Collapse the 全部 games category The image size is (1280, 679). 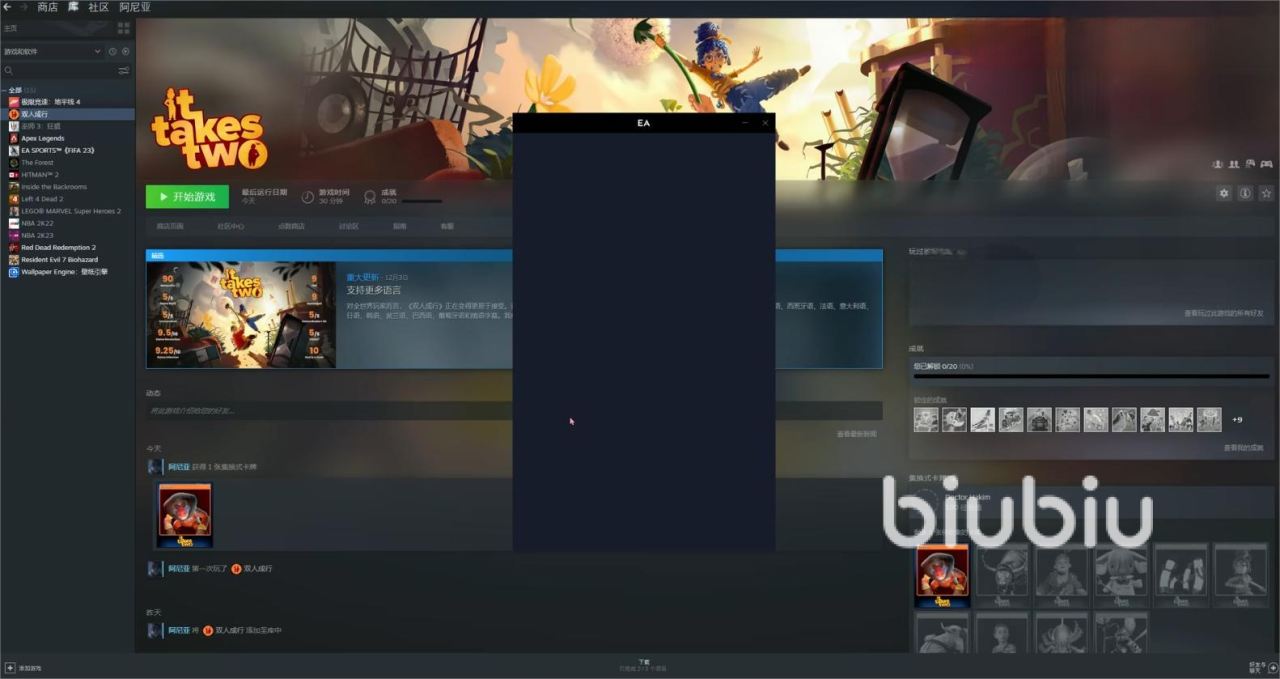tap(5, 90)
